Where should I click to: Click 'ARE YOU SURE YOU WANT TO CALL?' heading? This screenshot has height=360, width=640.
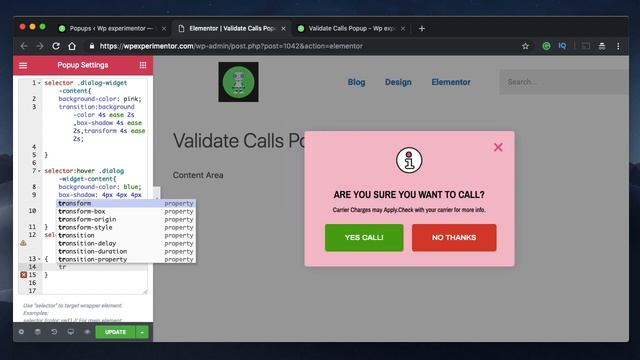pos(409,195)
